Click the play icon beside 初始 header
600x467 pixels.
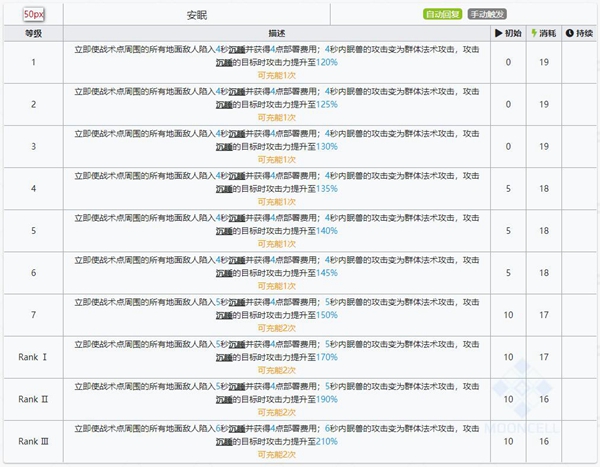pos(498,33)
